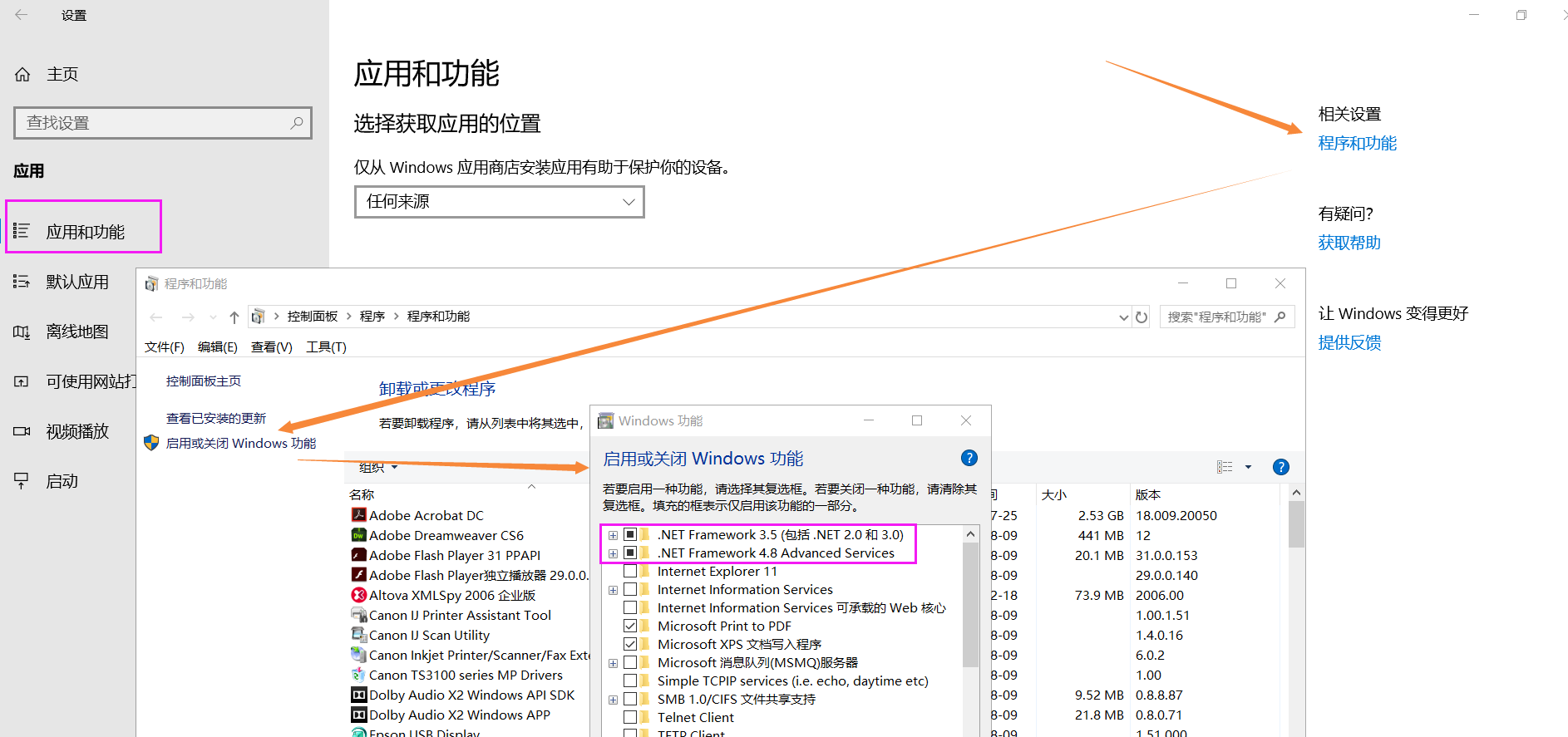
Task: Select Altova XMLSpy 2006 企业版 entry
Action: pos(451,595)
